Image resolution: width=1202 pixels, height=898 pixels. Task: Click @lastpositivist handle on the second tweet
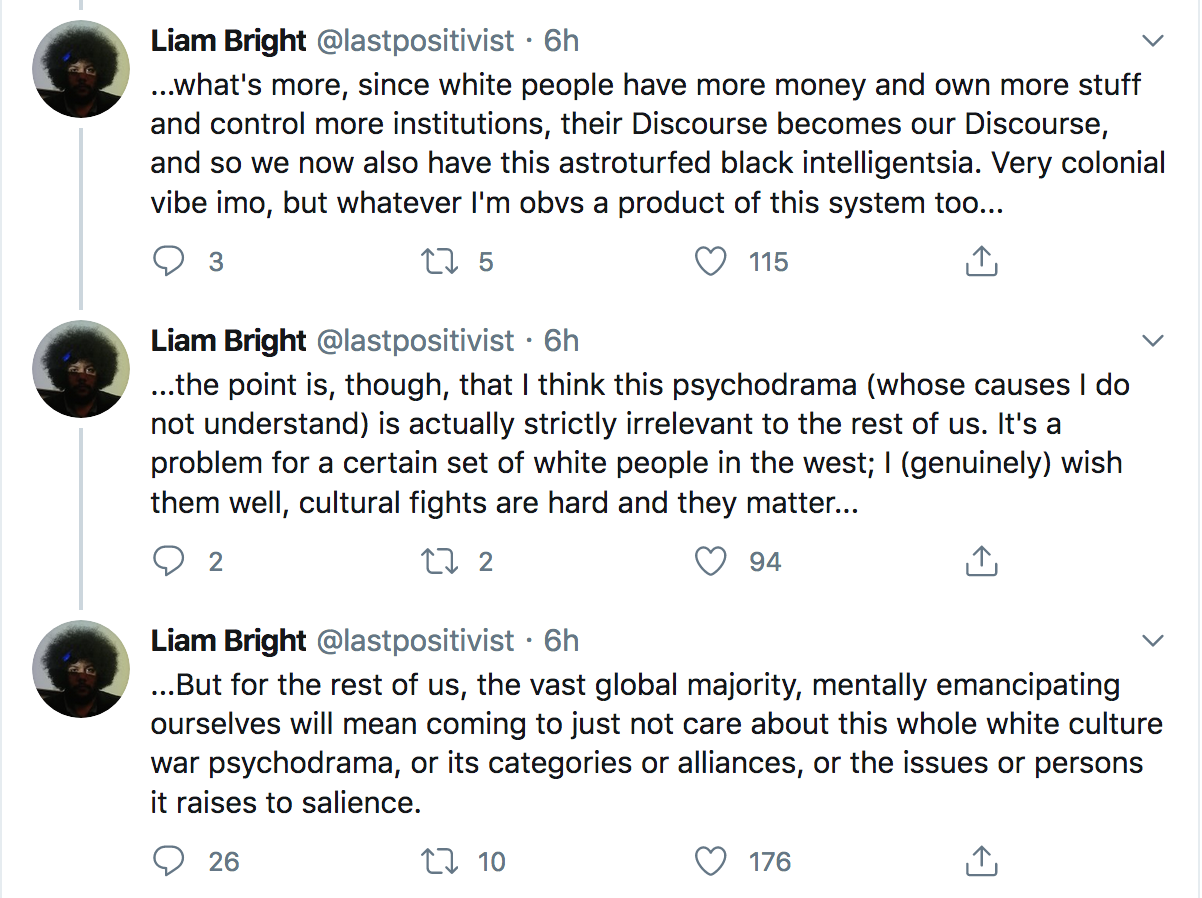415,341
